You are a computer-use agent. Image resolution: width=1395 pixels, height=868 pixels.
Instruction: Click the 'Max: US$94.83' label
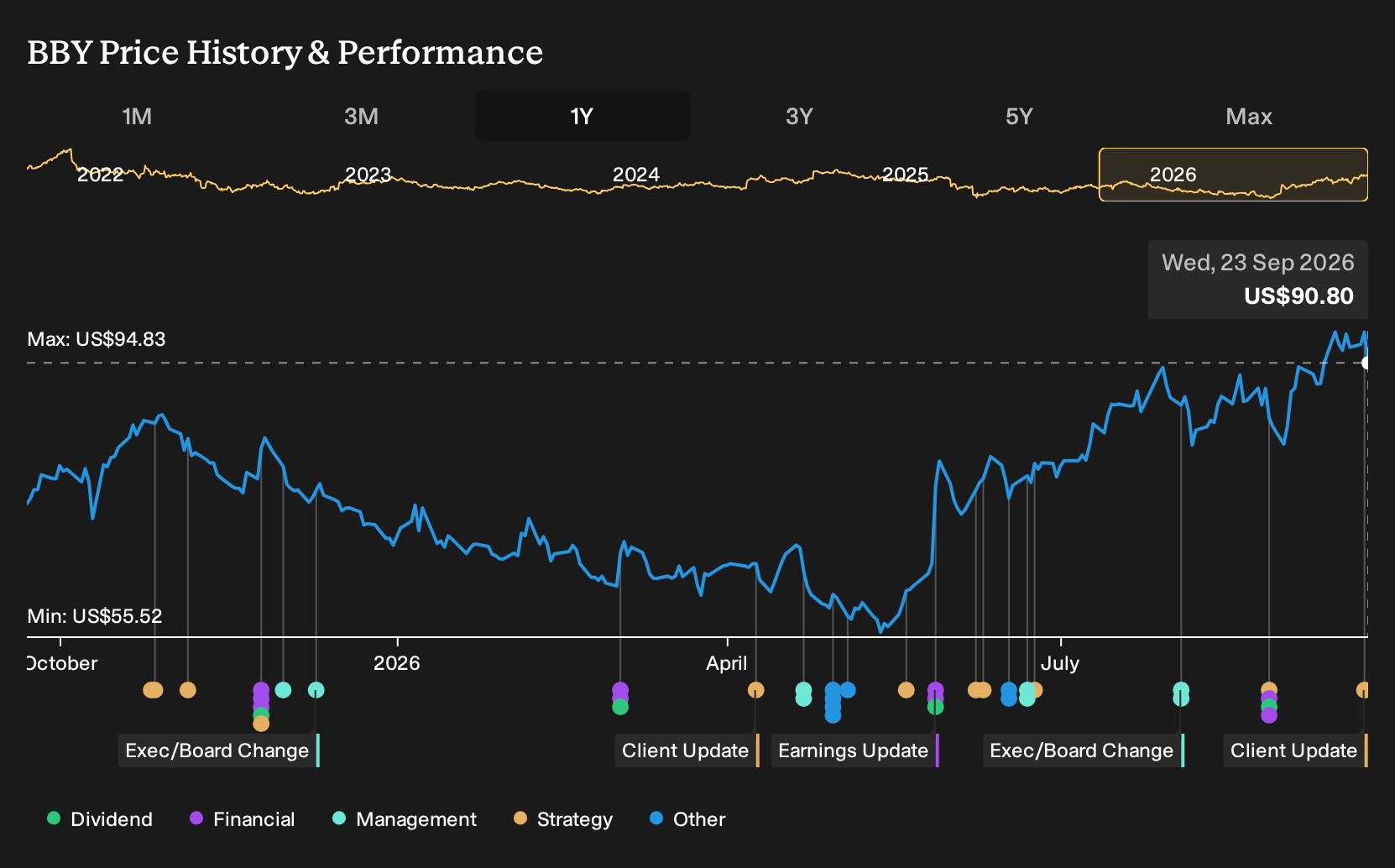pos(97,339)
